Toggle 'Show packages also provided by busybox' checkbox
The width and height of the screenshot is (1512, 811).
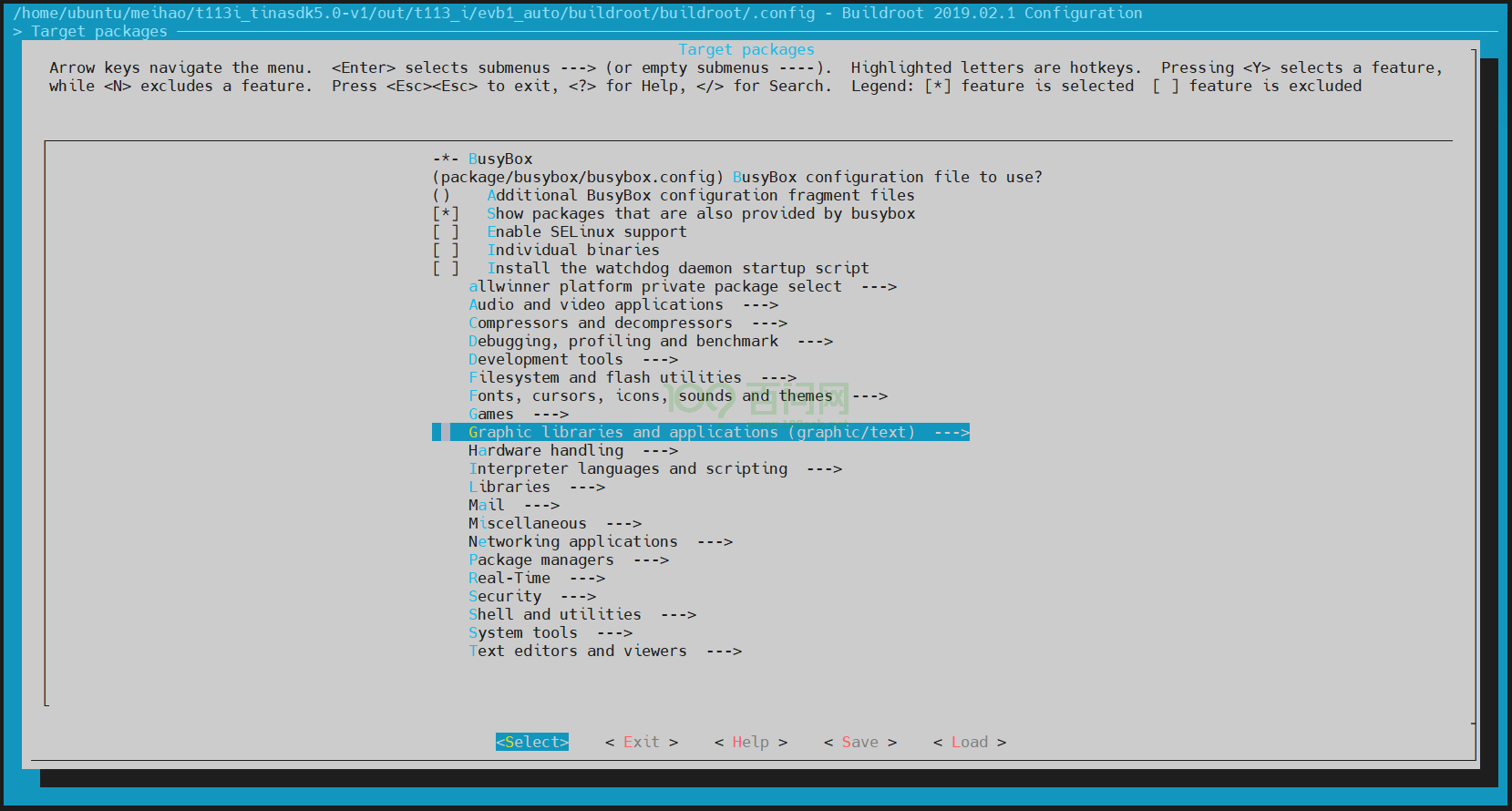(446, 214)
